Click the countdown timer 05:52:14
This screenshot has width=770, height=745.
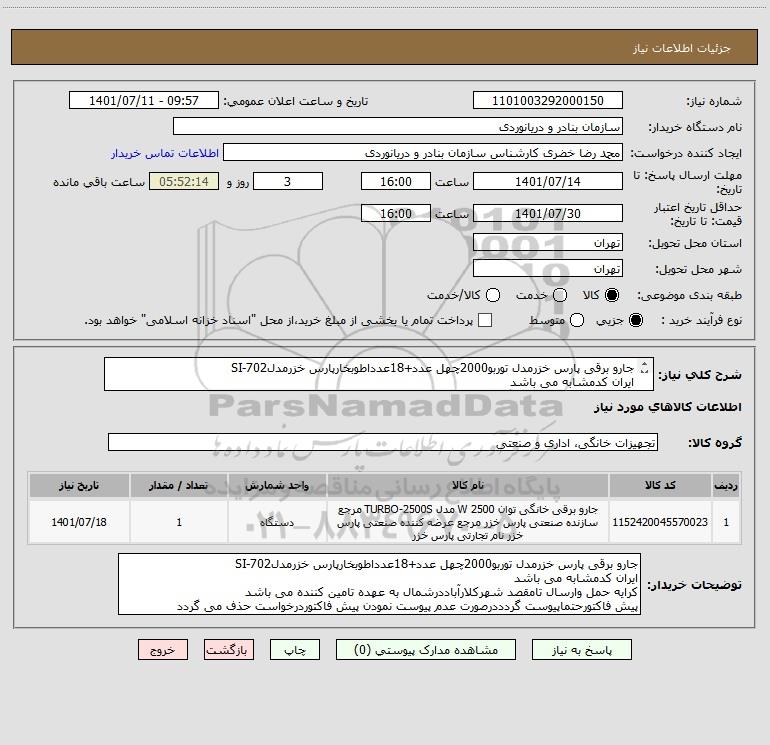tap(184, 181)
